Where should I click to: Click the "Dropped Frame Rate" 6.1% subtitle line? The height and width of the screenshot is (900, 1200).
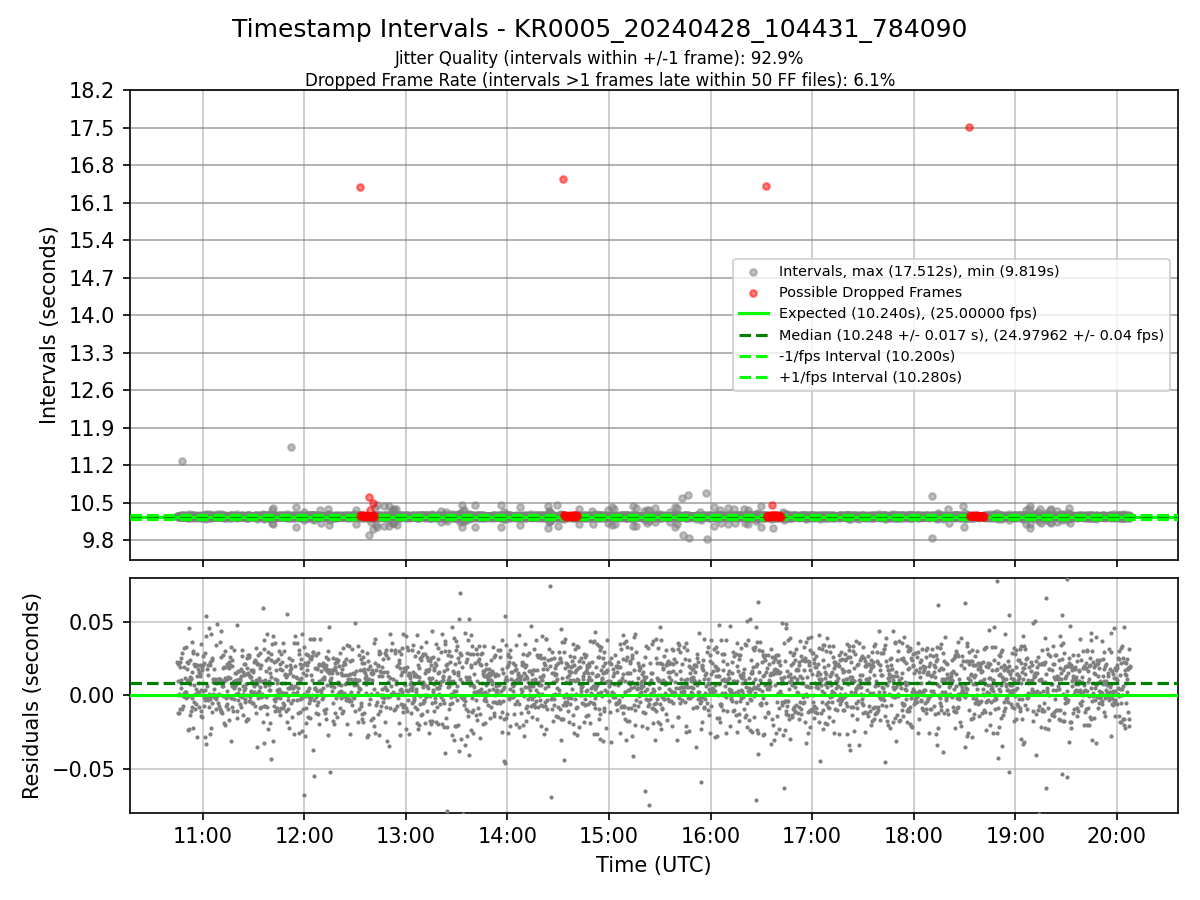599,80
